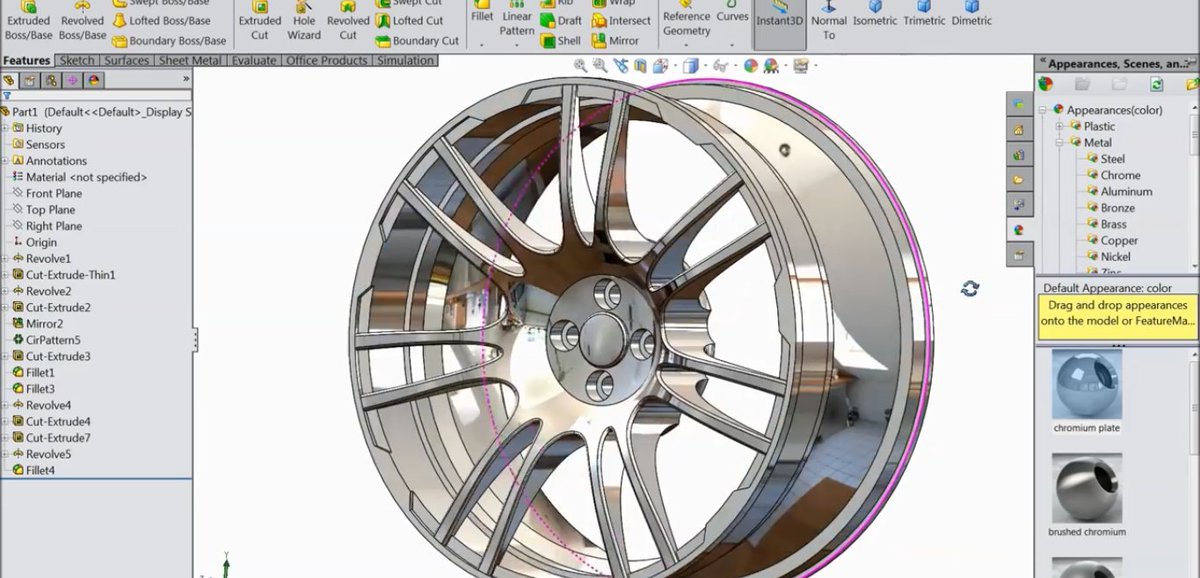Switch to the Simulation tab
This screenshot has height=578, width=1200.
coord(405,60)
